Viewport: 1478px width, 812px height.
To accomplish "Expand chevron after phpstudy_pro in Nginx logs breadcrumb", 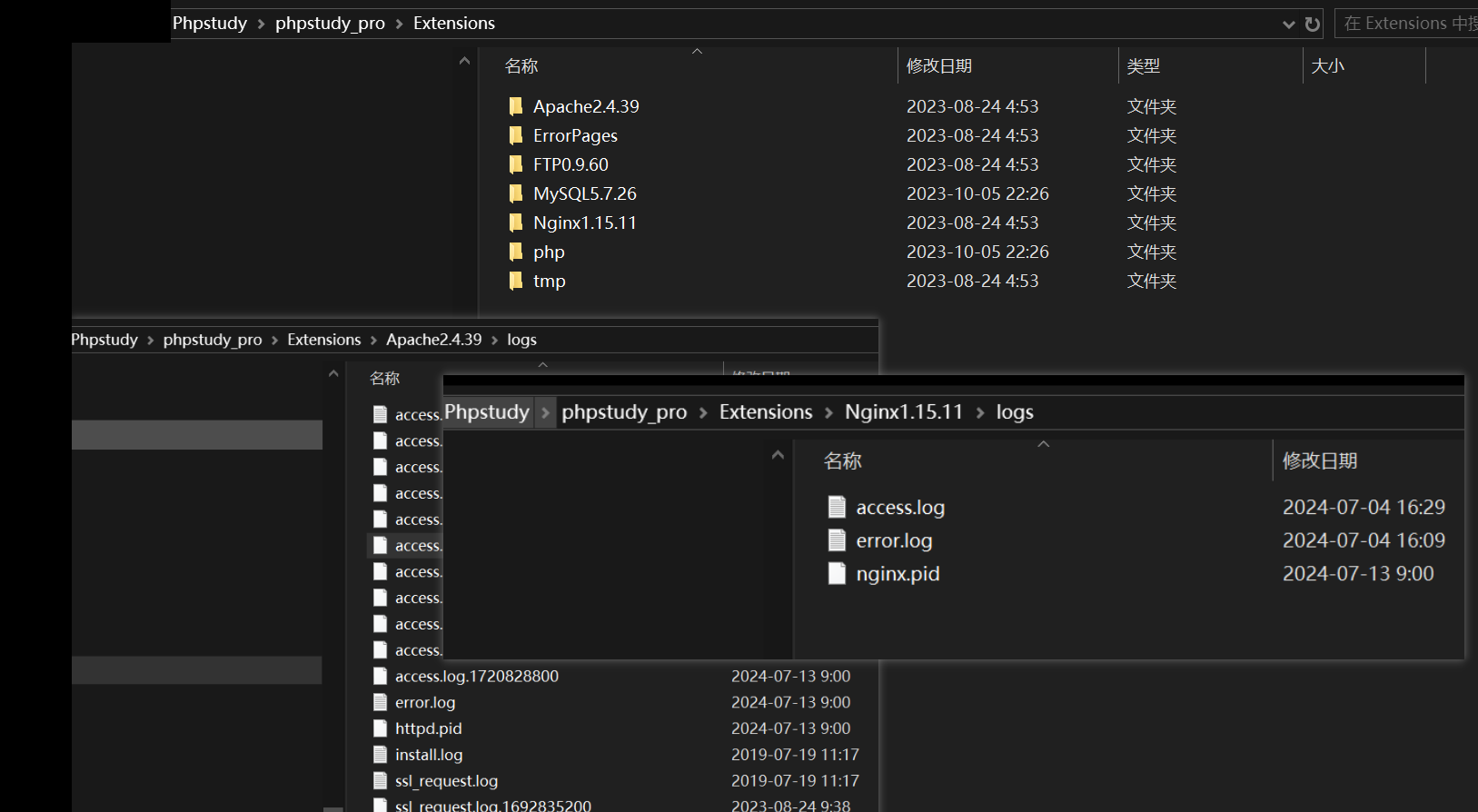I will [x=703, y=412].
